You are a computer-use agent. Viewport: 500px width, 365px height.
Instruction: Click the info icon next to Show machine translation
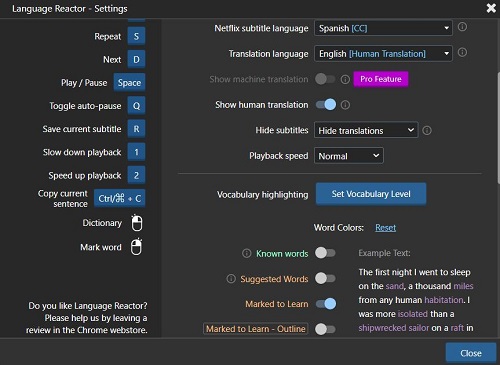345,79
